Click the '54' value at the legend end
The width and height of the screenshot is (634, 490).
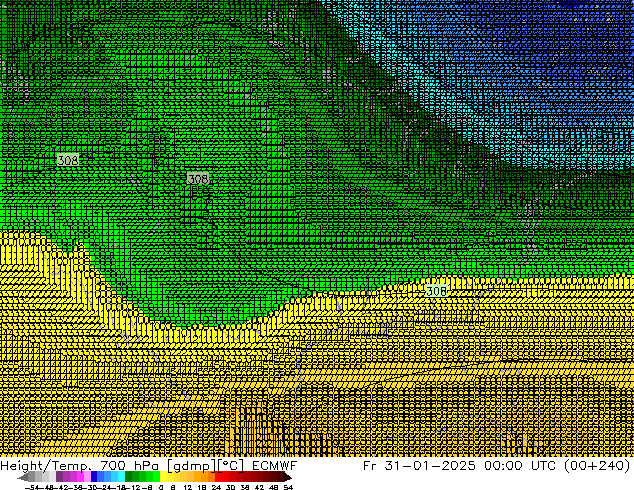click(x=287, y=487)
